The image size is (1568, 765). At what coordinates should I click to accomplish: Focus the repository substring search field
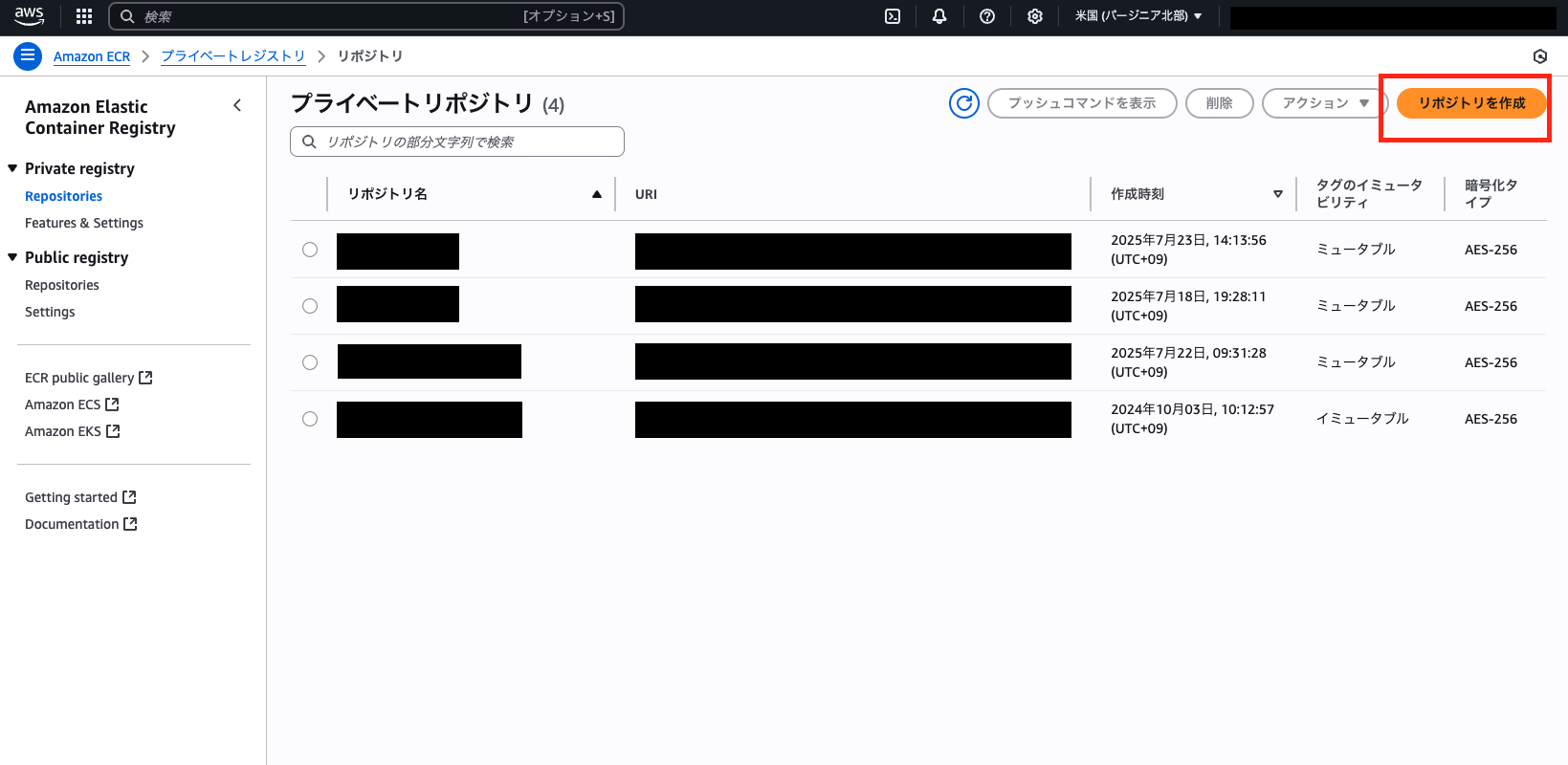(x=457, y=142)
